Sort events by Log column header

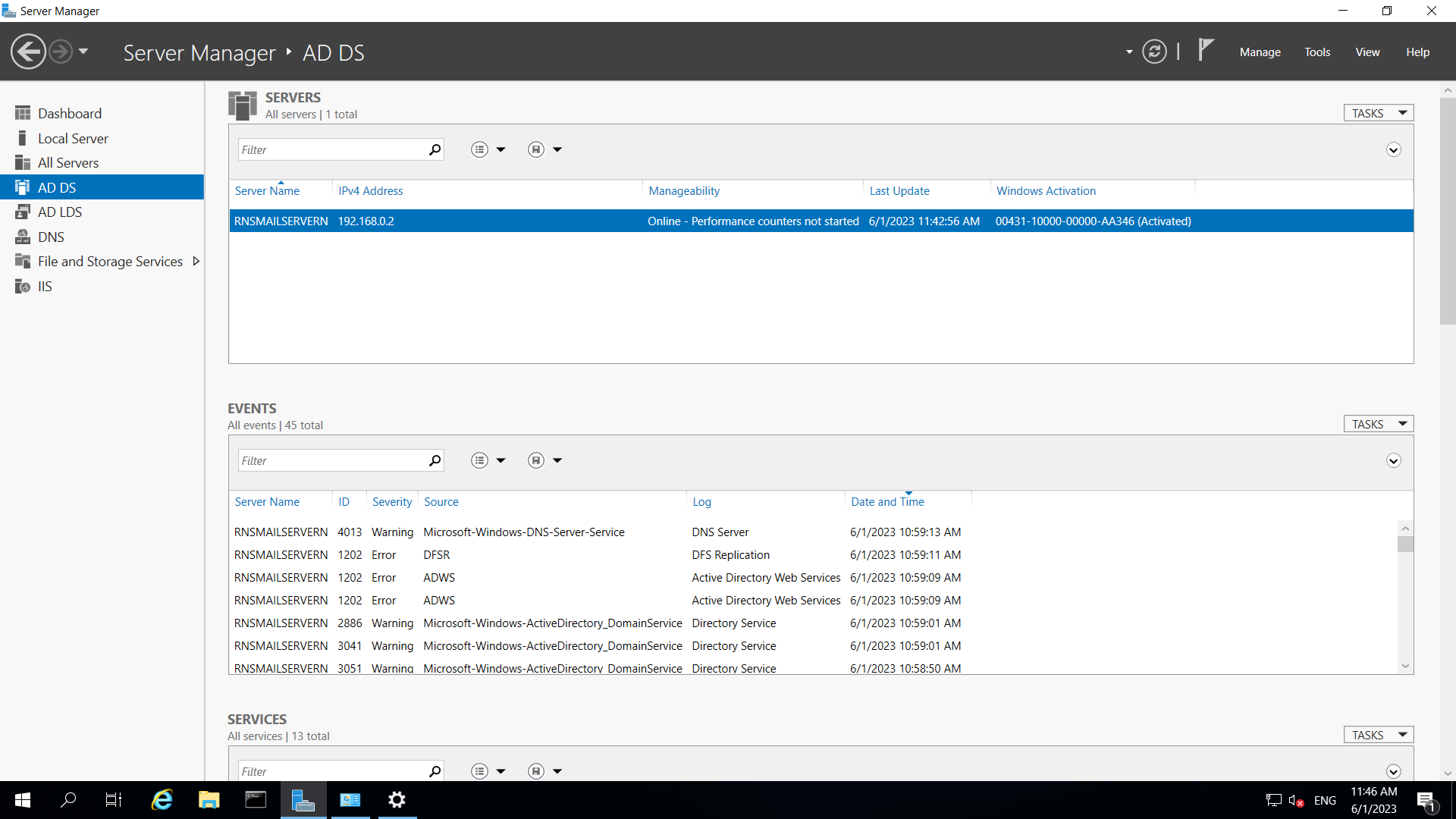tap(702, 502)
